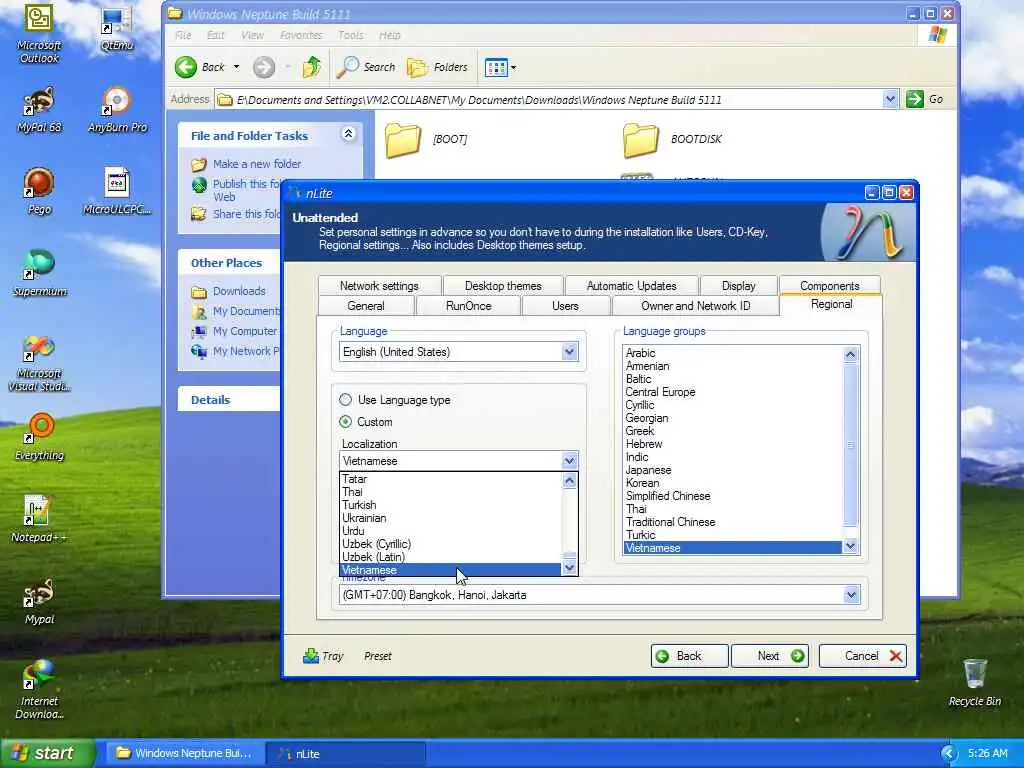Open the Users tab
Image resolution: width=1024 pixels, height=768 pixels.
565,306
